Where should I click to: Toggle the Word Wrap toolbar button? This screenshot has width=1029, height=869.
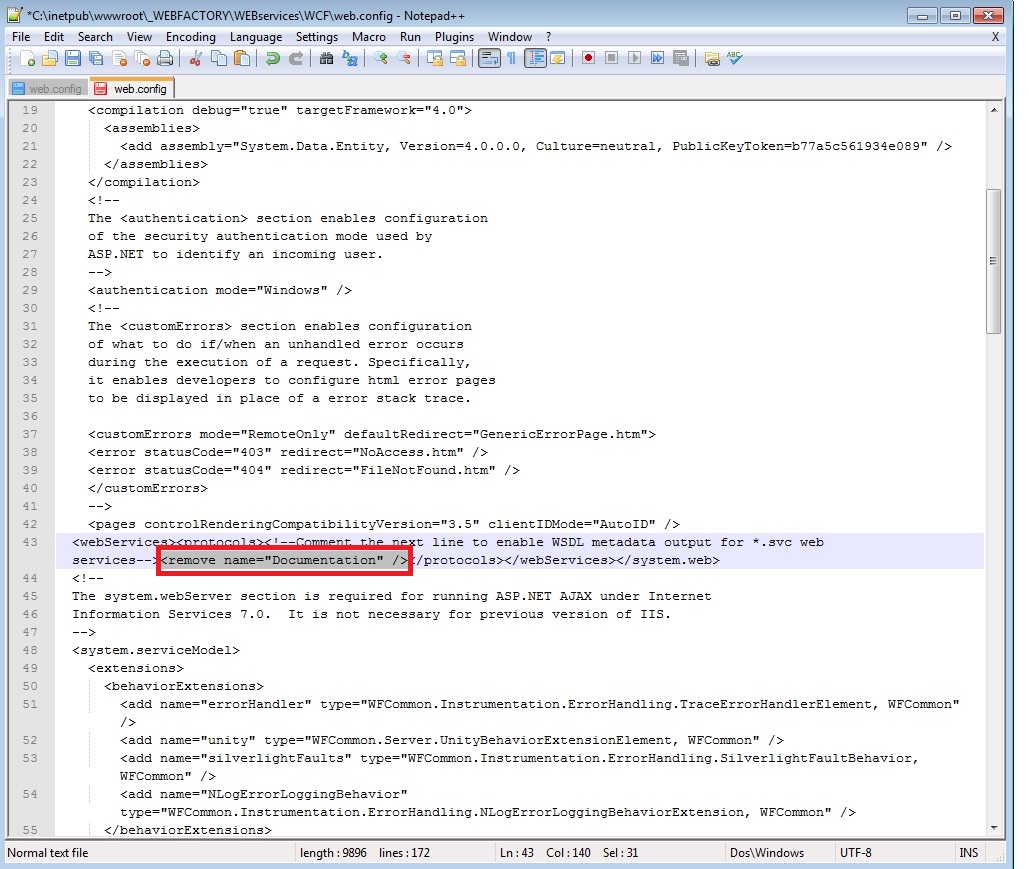click(x=489, y=59)
